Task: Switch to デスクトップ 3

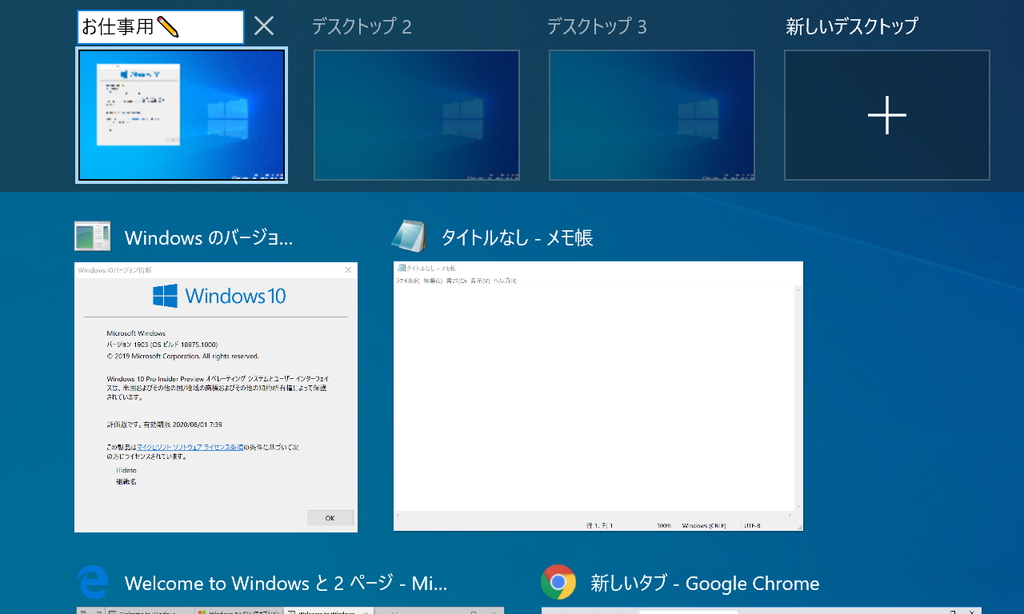Action: tap(651, 114)
